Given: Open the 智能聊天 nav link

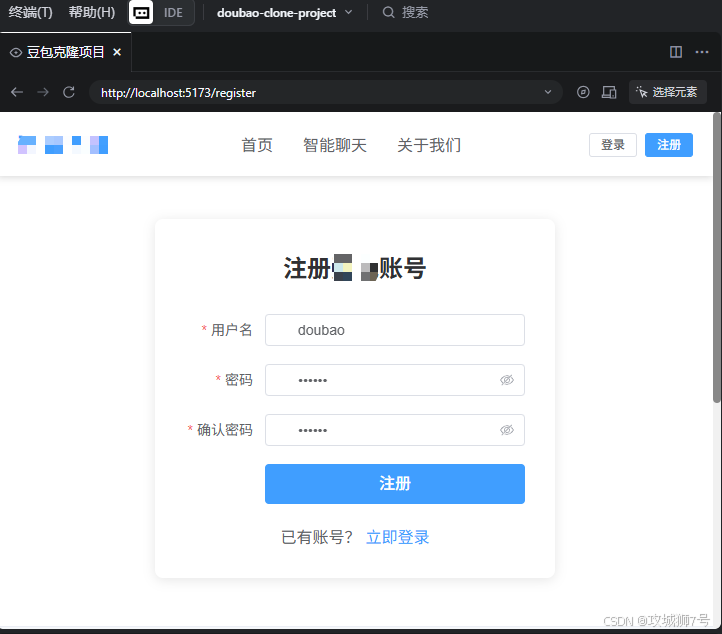Looking at the screenshot, I should click(x=335, y=145).
